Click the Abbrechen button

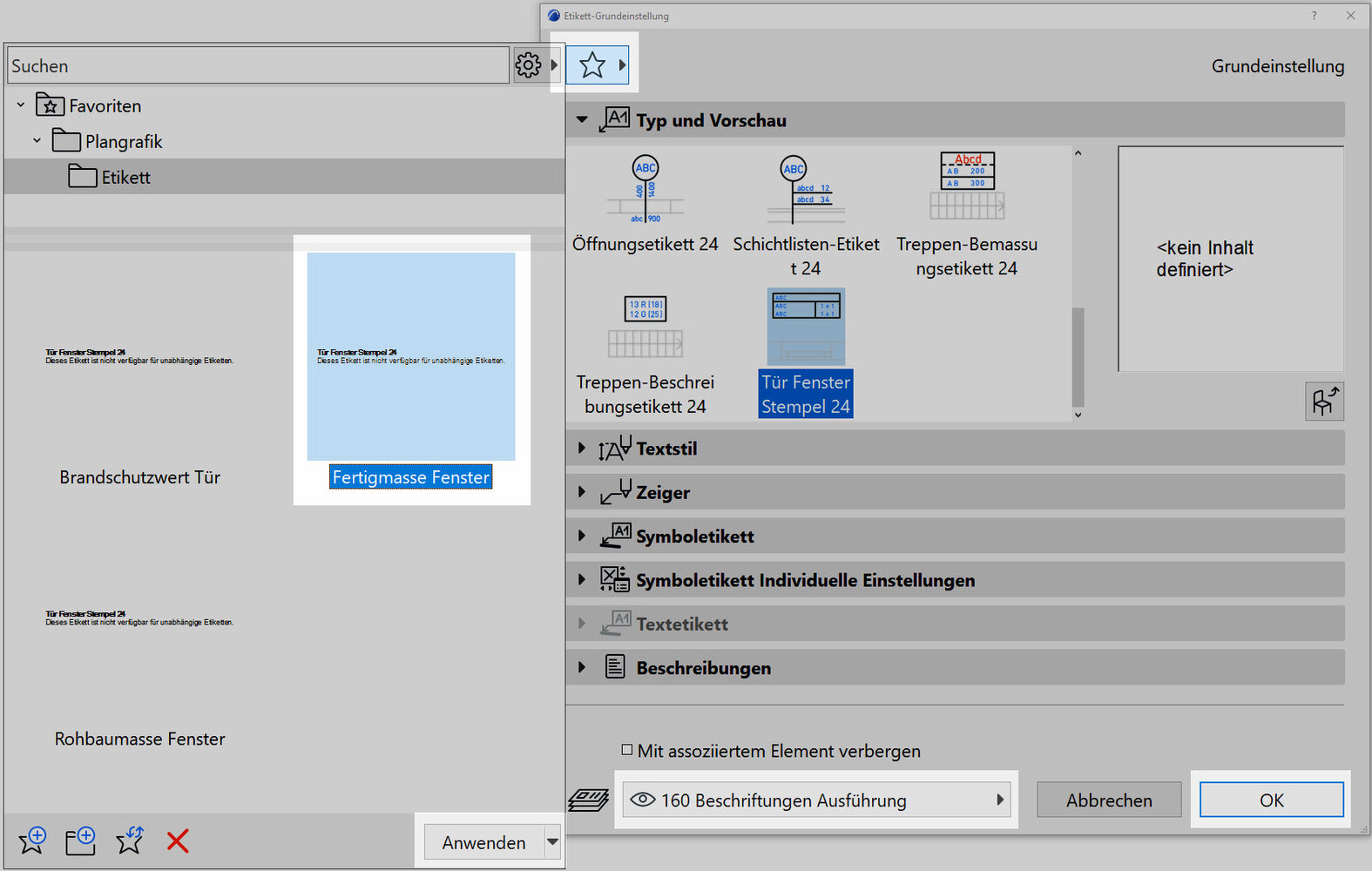point(1108,800)
